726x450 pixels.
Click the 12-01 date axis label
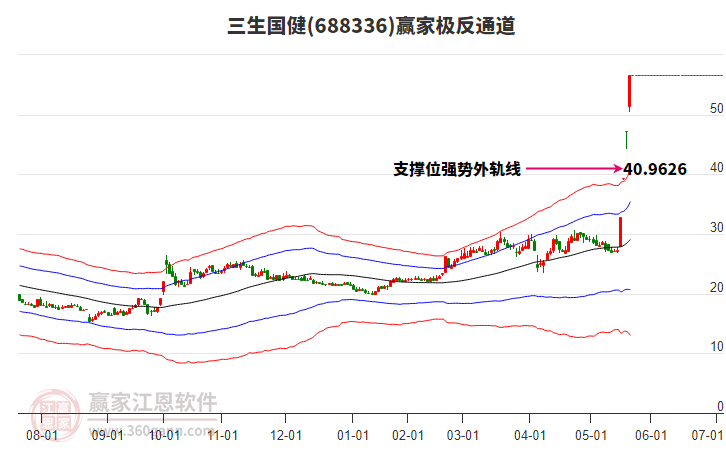[x=286, y=435]
